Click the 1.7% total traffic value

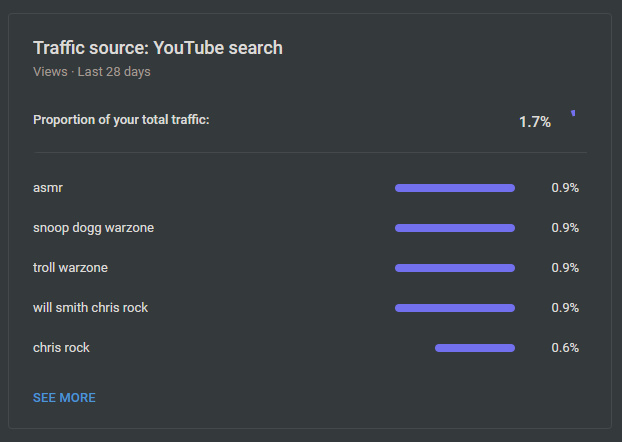(535, 122)
